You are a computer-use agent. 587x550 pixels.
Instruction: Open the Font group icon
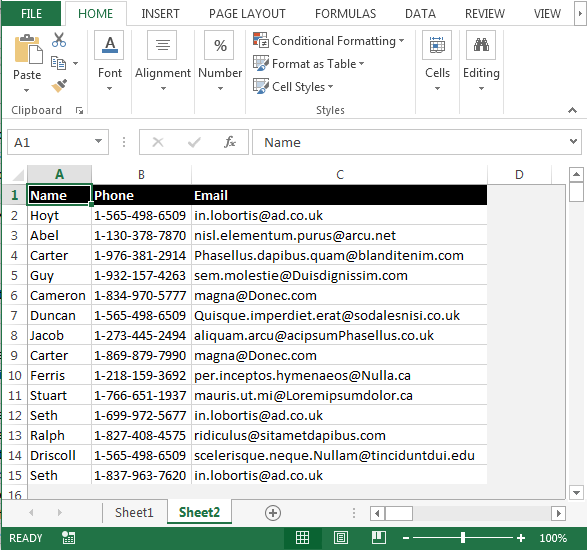click(109, 45)
